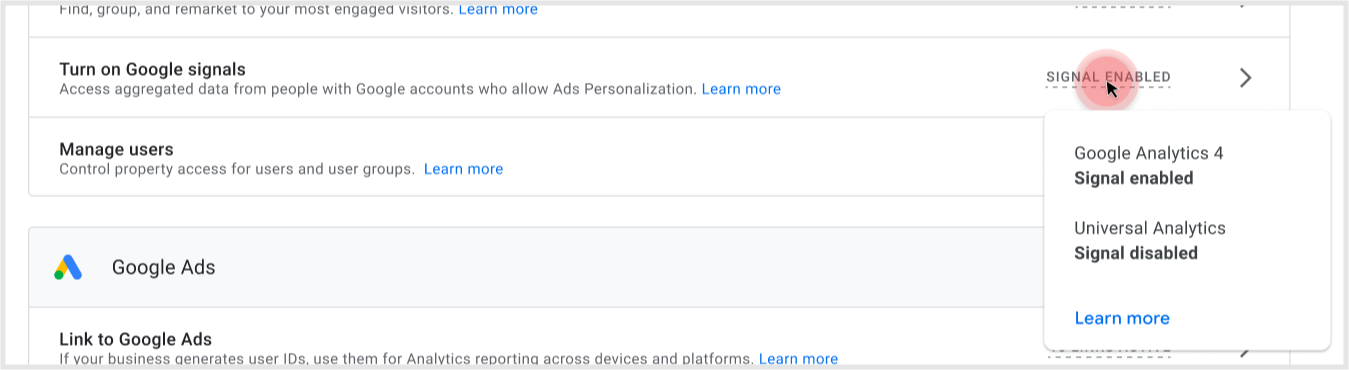This screenshot has height=370, width=1349.
Task: Open Learn more beside Ads Personalization text
Action: 741,89
